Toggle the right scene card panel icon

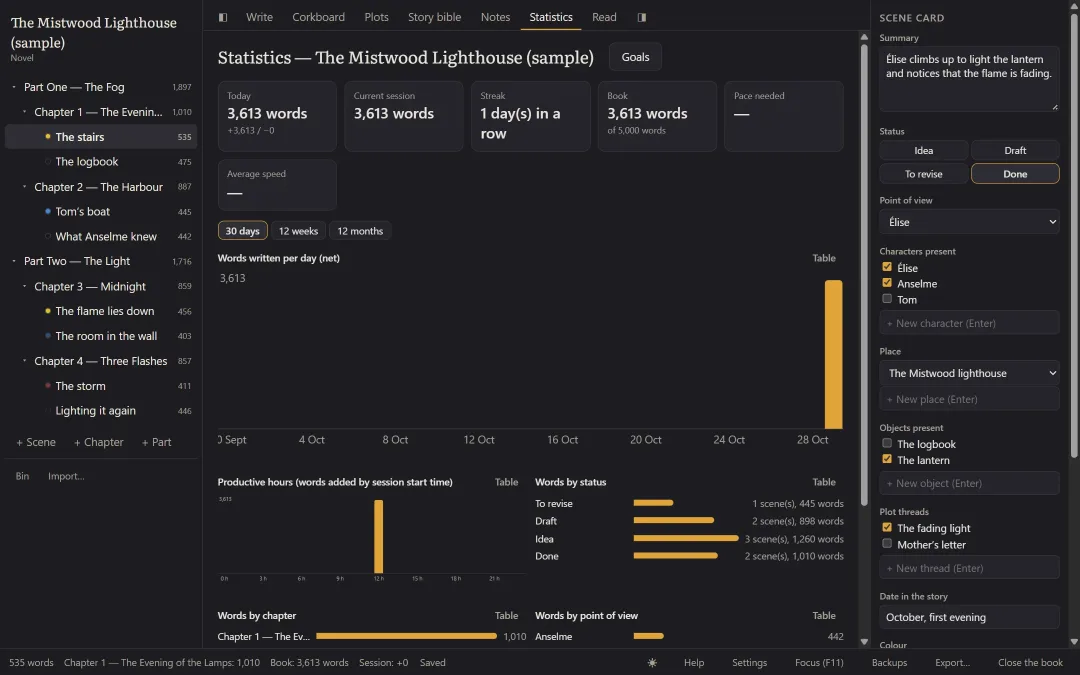click(642, 17)
